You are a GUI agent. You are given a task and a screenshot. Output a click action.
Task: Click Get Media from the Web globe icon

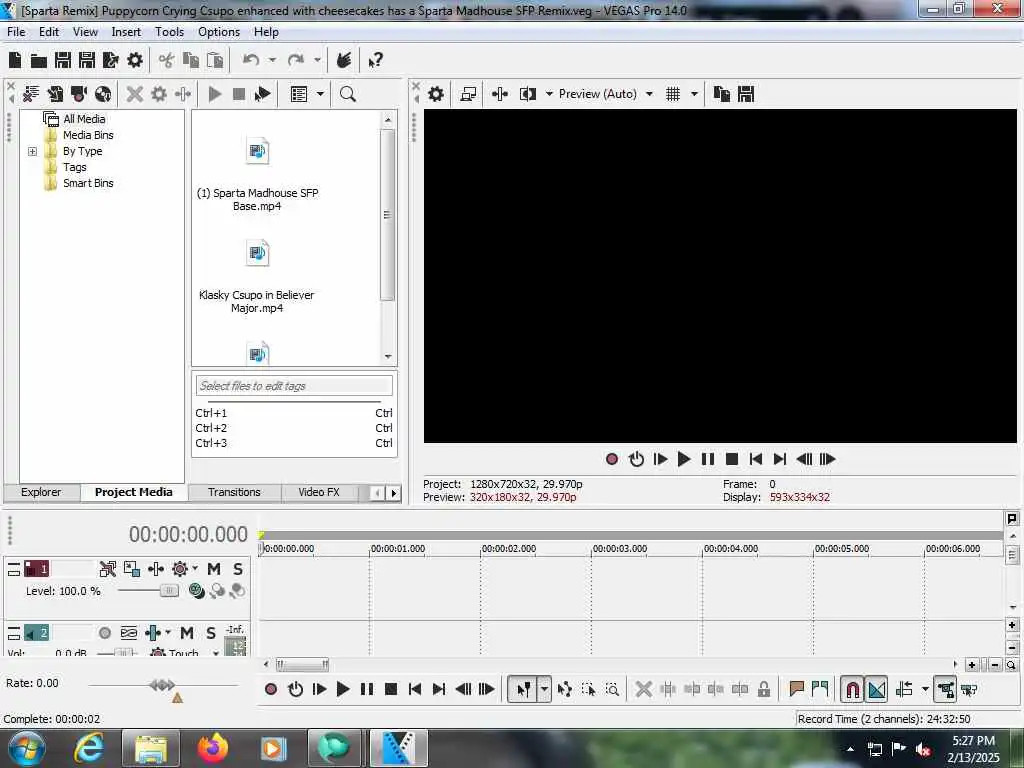point(103,94)
